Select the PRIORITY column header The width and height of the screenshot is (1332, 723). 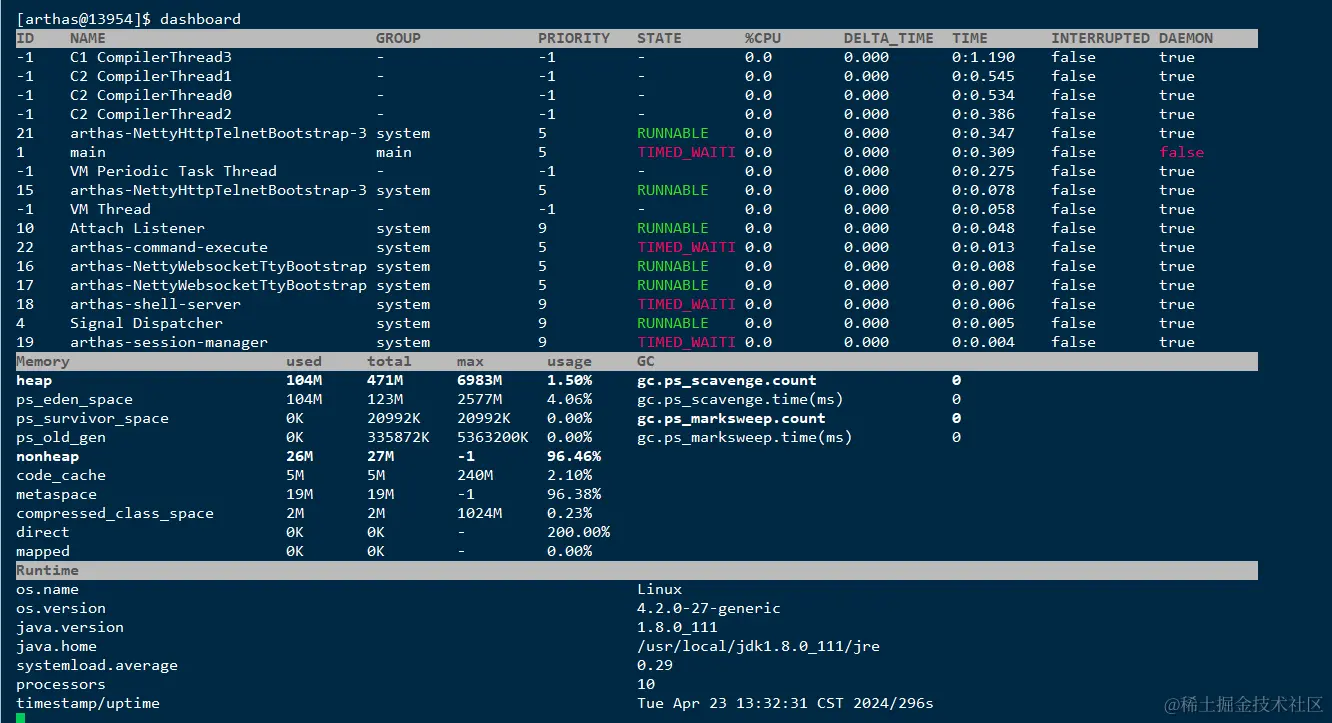click(x=574, y=38)
